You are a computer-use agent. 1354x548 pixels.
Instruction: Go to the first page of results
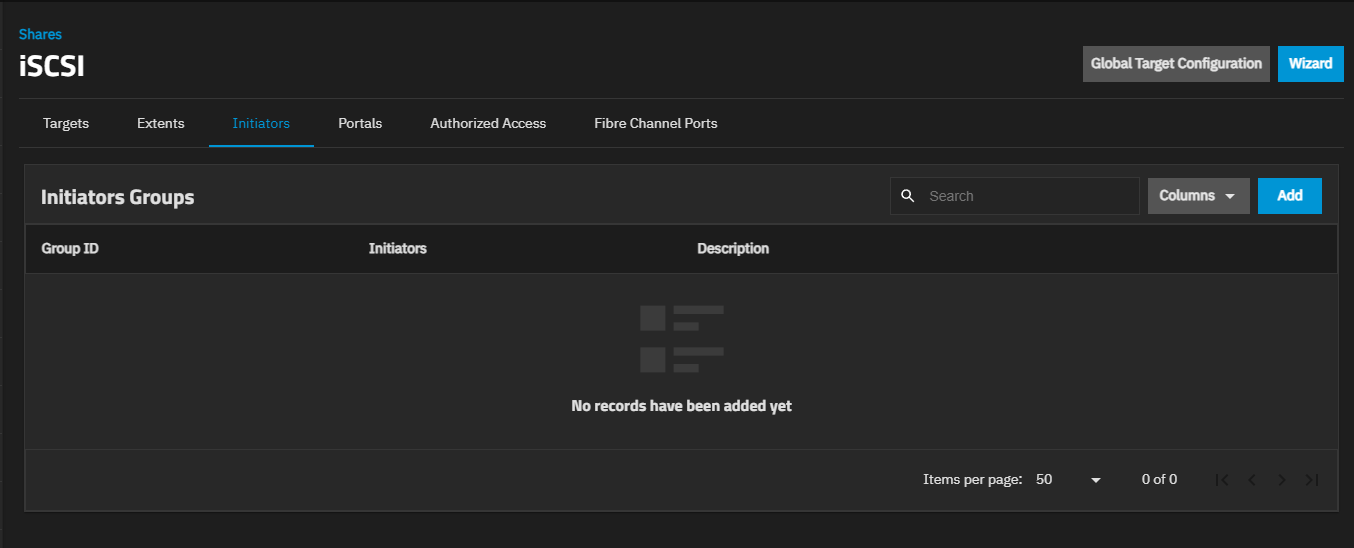click(x=1222, y=480)
